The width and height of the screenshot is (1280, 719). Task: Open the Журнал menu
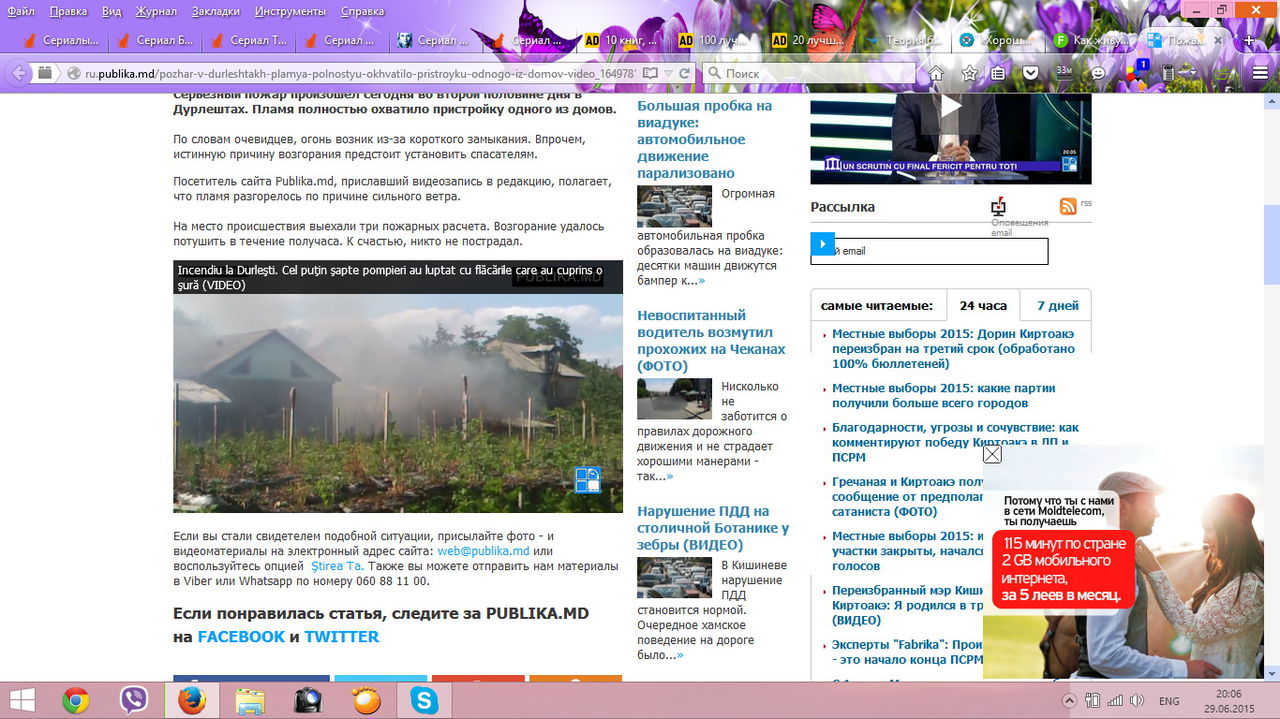[x=155, y=11]
